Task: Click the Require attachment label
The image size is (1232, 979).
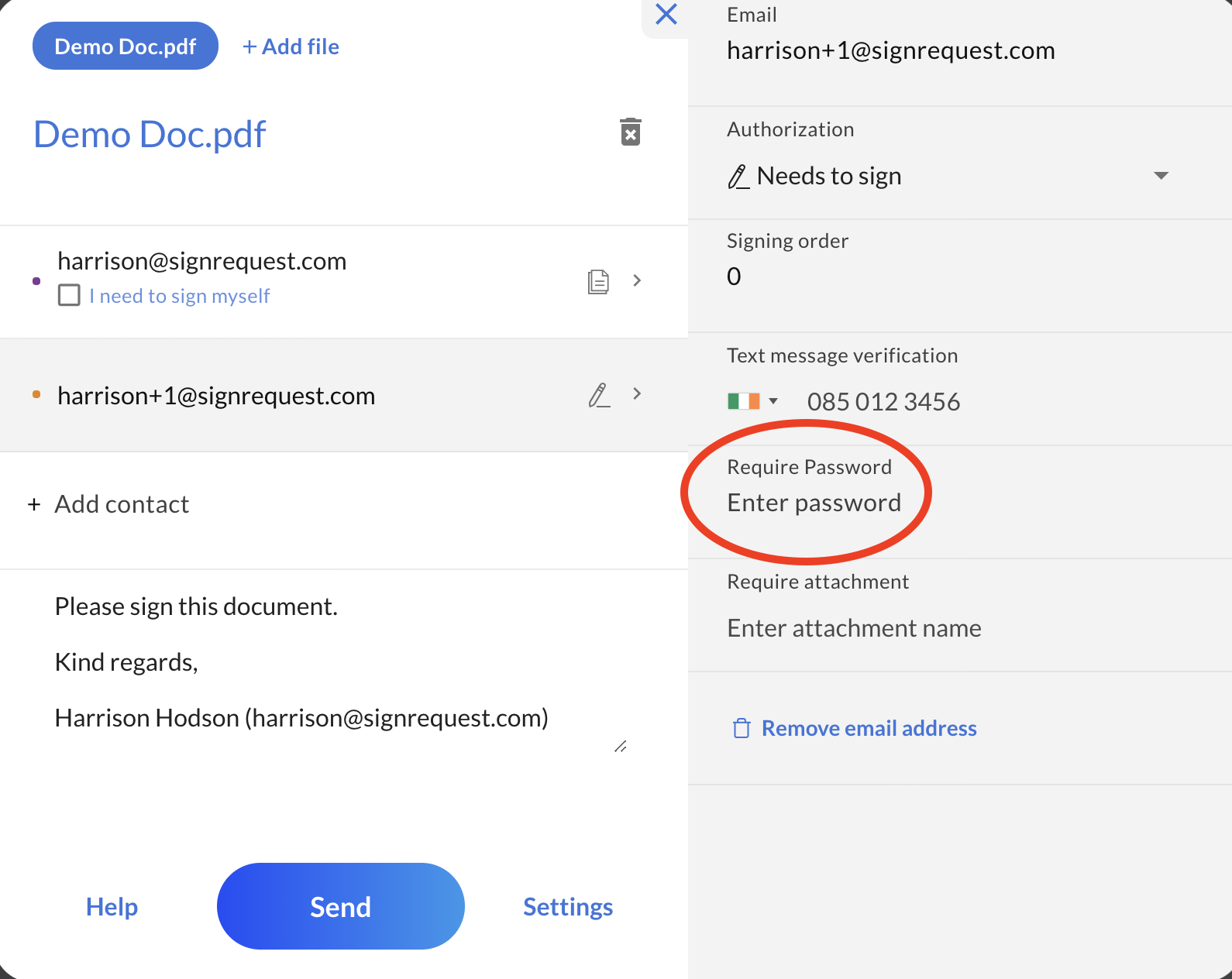Action: click(x=817, y=582)
